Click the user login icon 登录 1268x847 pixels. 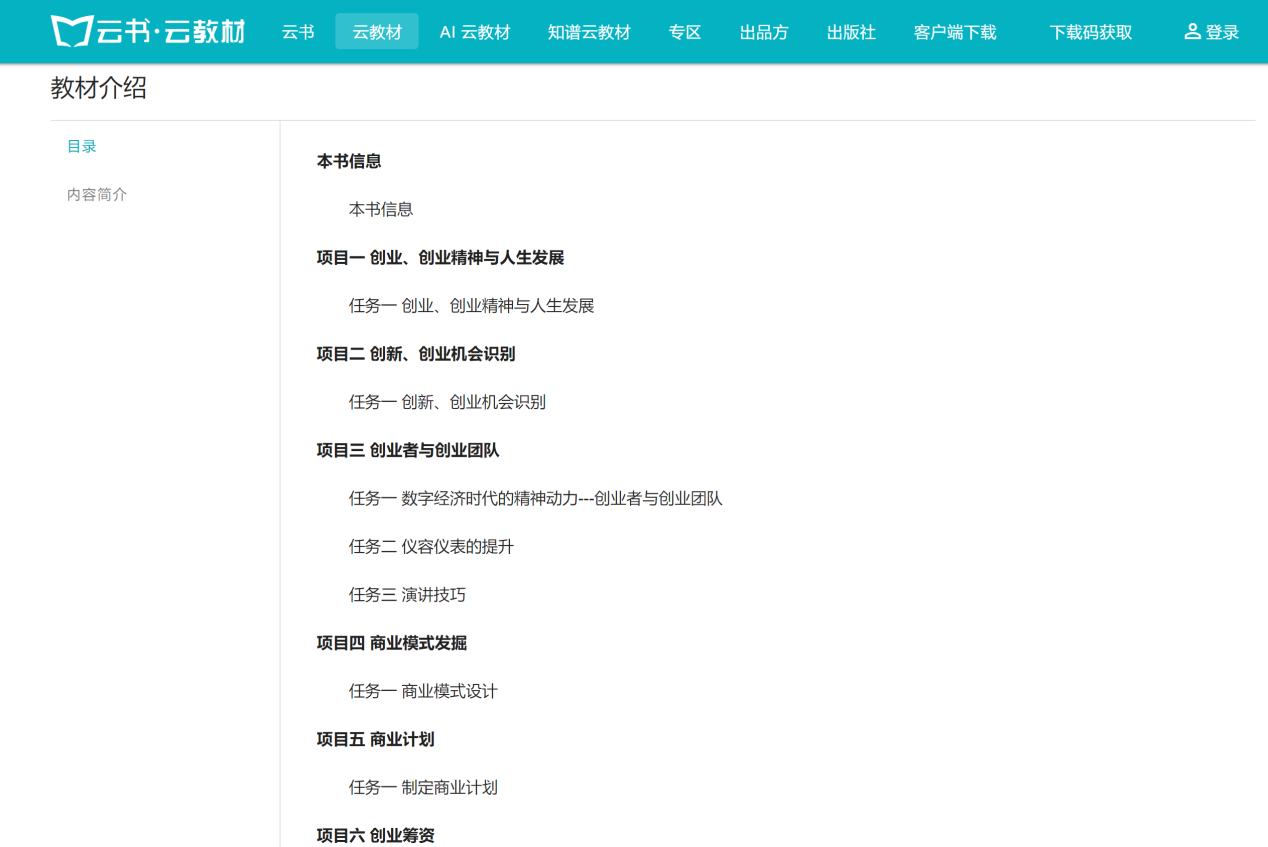pyautogui.click(x=1211, y=32)
